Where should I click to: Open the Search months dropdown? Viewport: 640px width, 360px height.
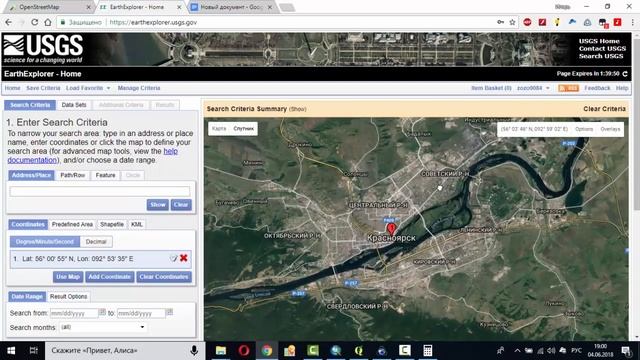(102, 327)
